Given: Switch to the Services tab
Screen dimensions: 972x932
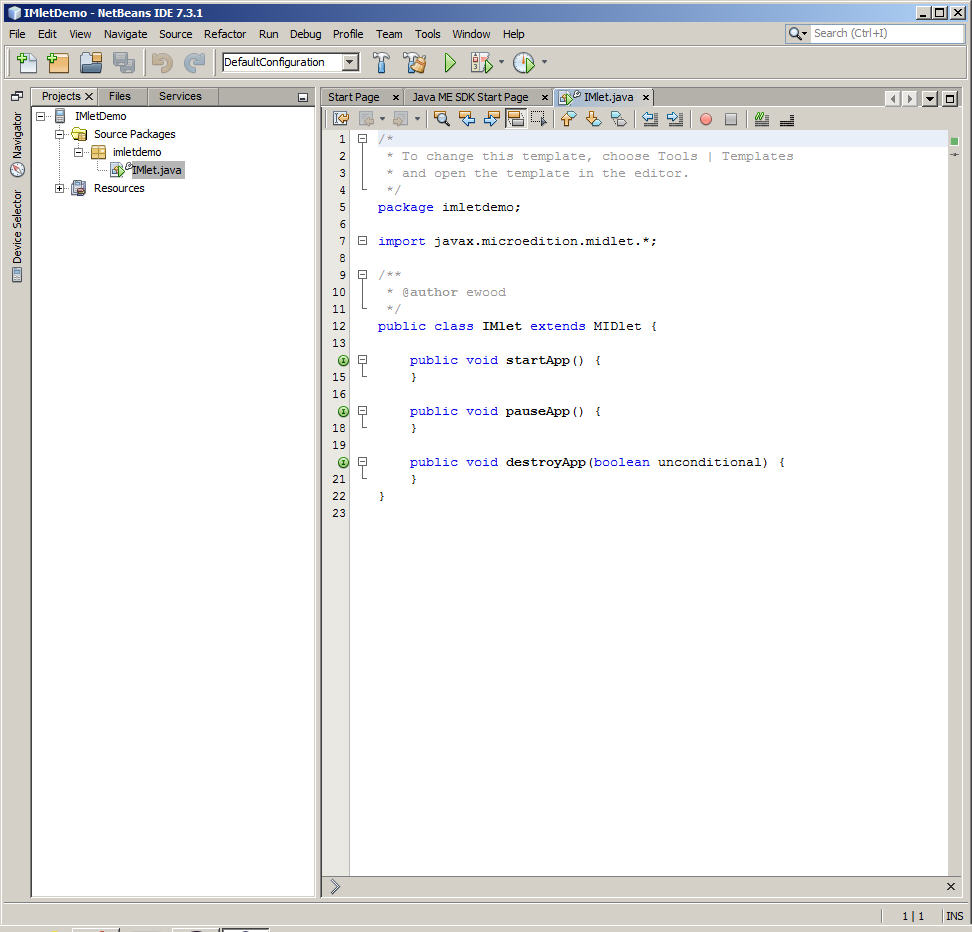Looking at the screenshot, I should (x=180, y=96).
